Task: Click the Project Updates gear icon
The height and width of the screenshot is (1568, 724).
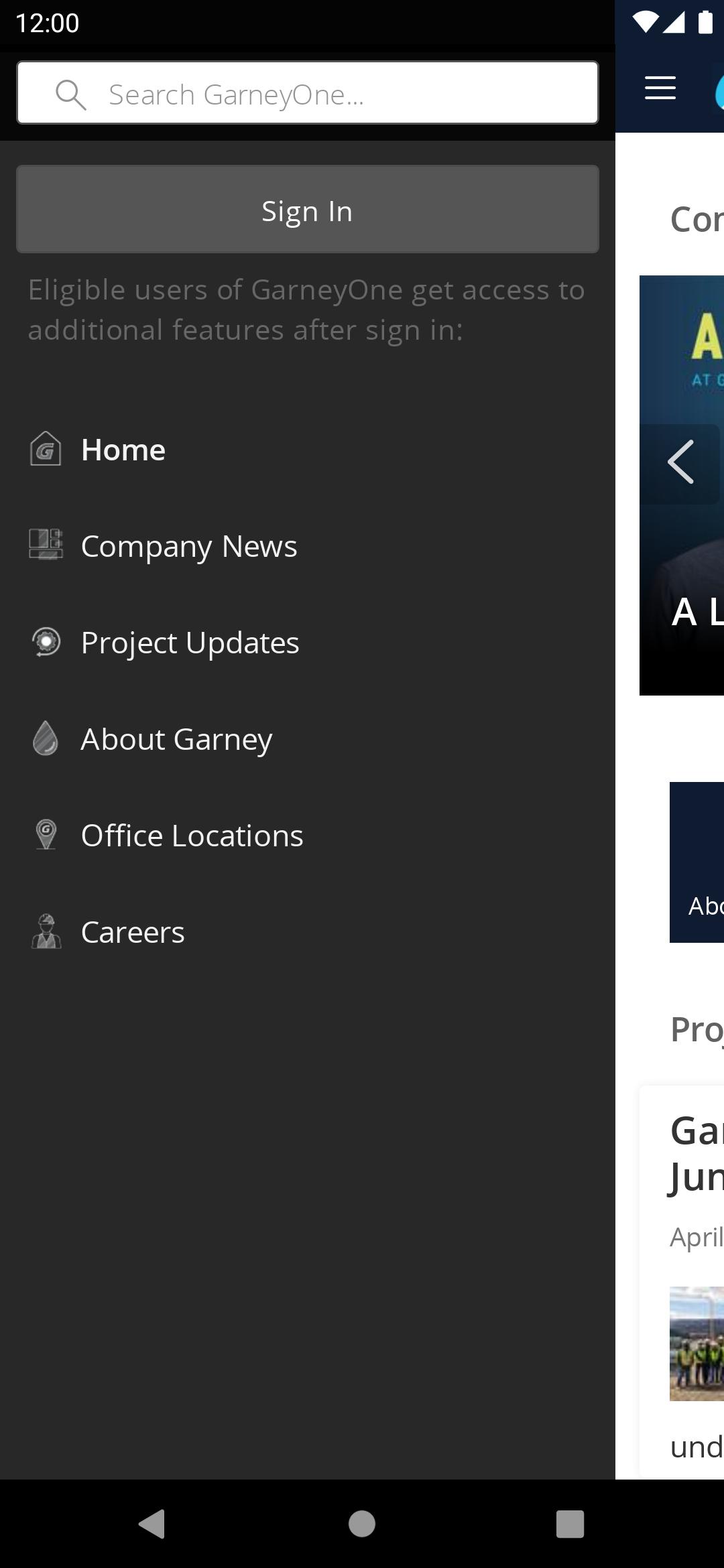Action: tap(46, 642)
